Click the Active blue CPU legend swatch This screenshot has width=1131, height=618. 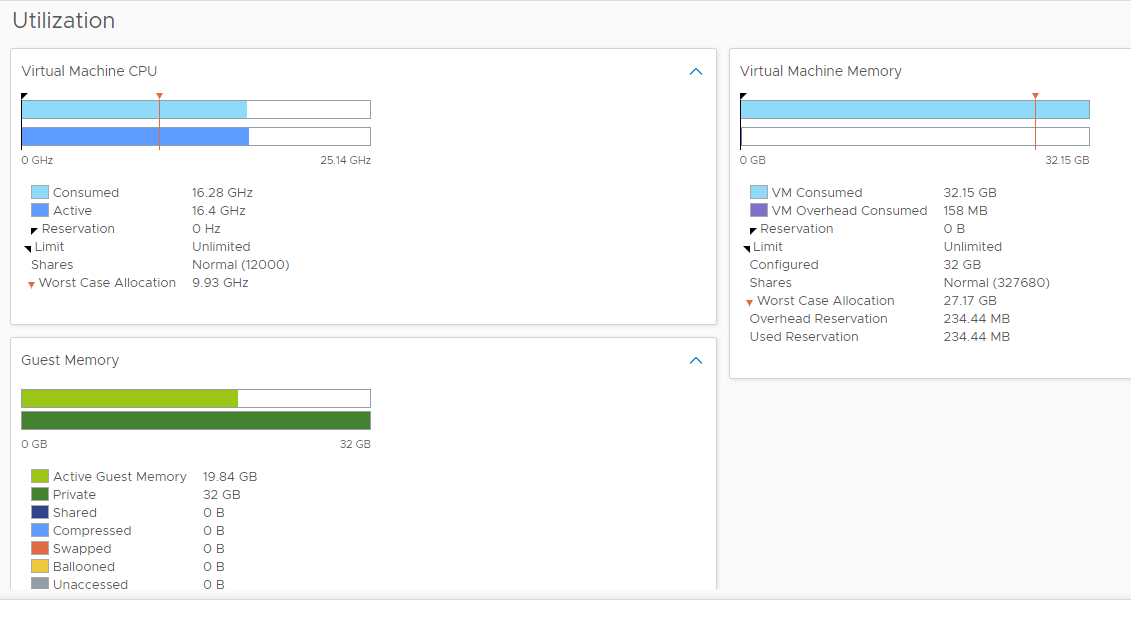[x=40, y=211]
